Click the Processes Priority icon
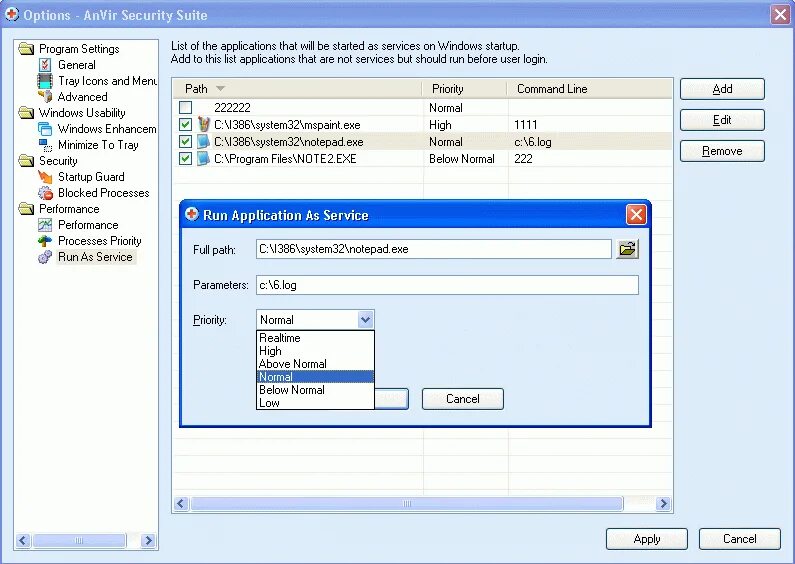The image size is (795, 564). pyautogui.click(x=45, y=241)
